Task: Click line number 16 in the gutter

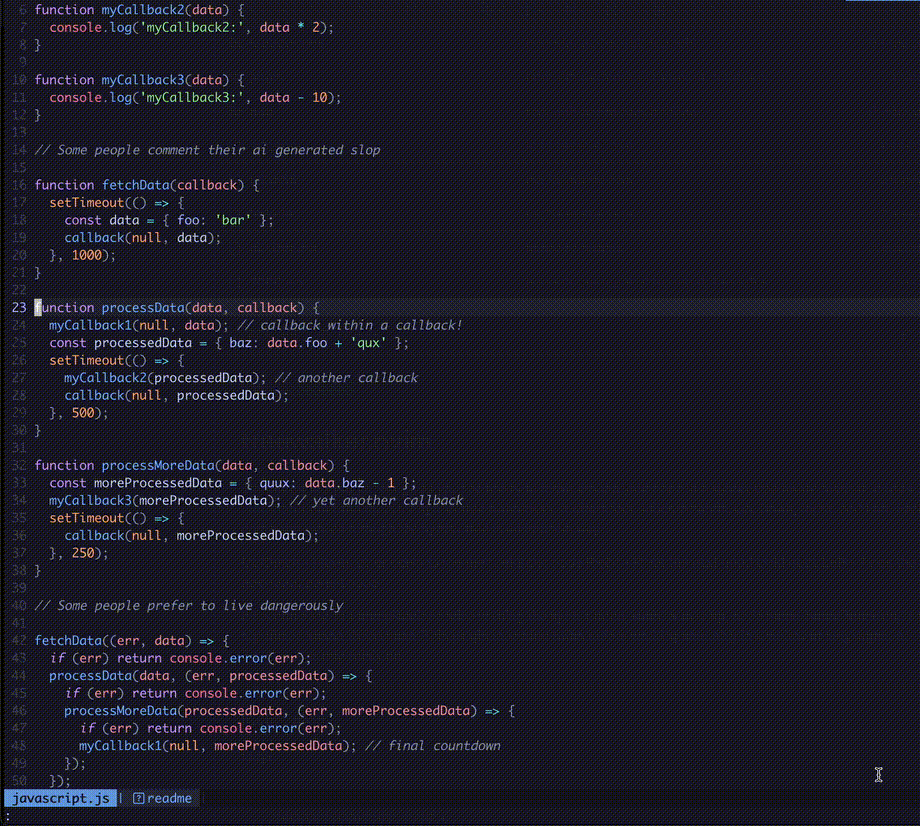Action: point(19,185)
